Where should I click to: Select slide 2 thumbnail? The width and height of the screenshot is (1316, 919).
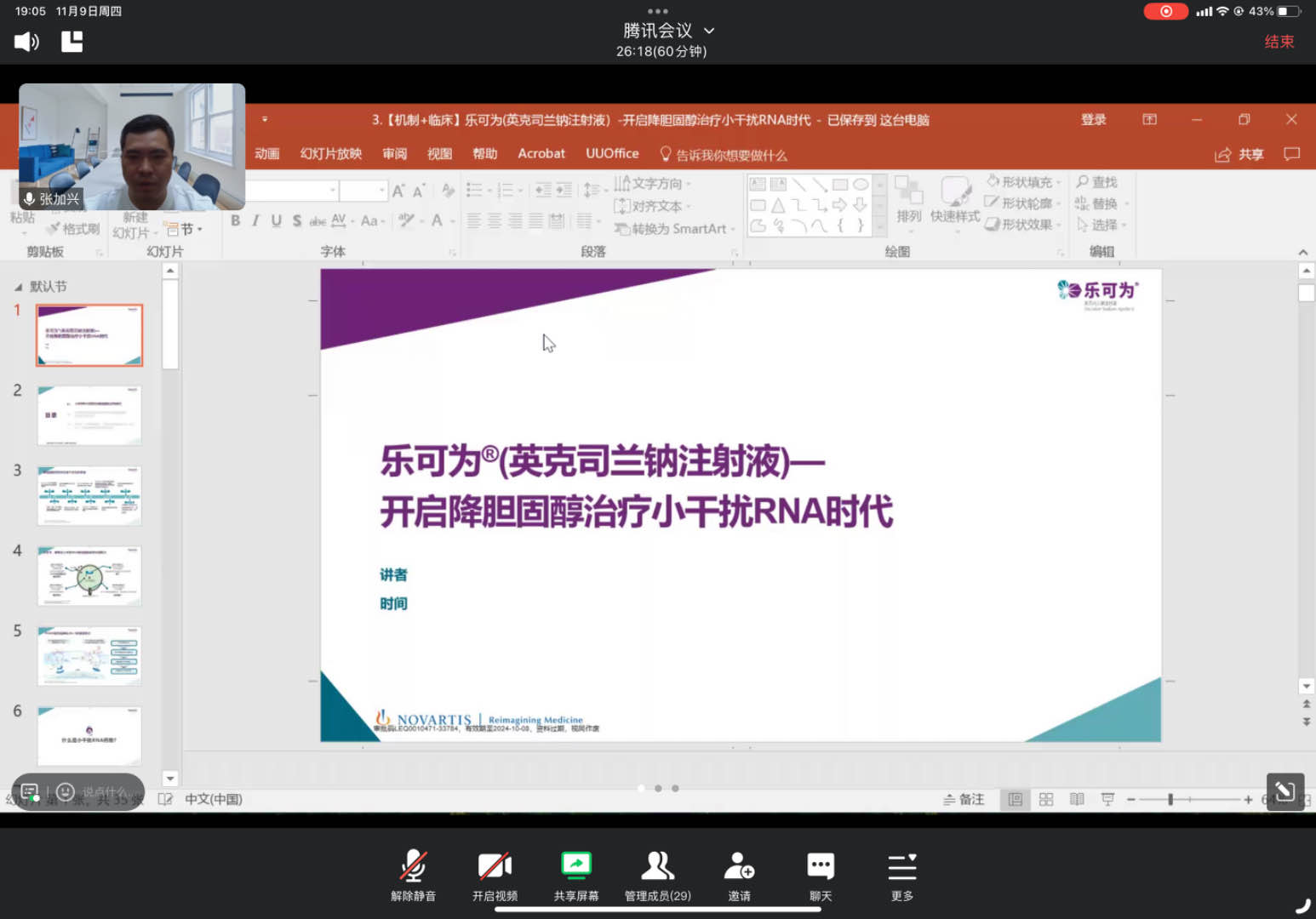pyautogui.click(x=89, y=415)
